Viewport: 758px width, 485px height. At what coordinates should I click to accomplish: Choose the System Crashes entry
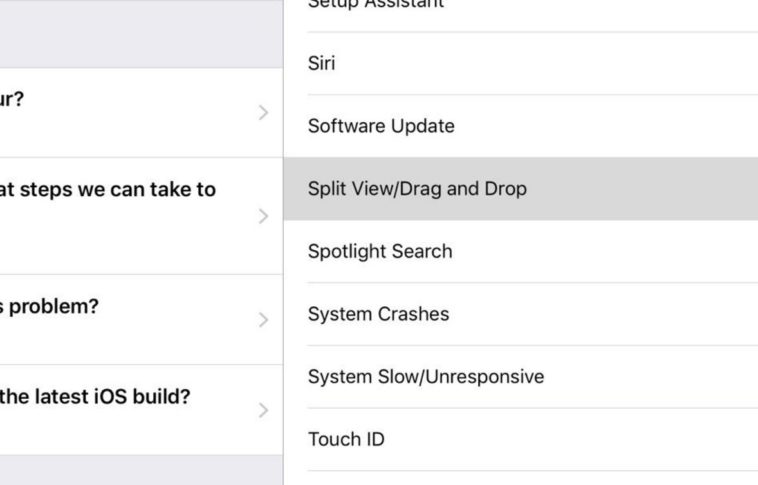pos(378,314)
